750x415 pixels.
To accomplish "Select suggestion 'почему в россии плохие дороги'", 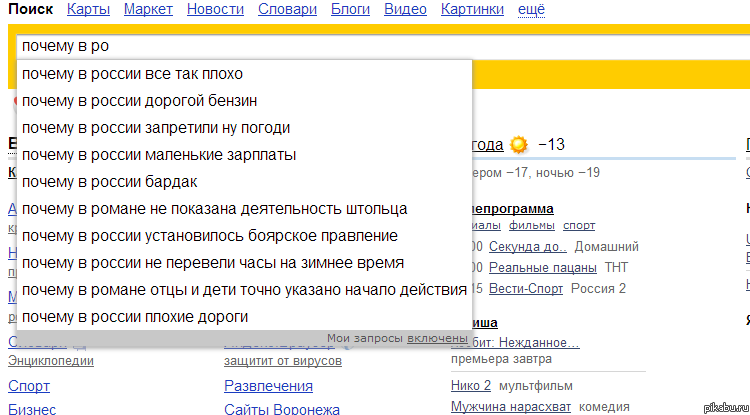I will tap(135, 317).
